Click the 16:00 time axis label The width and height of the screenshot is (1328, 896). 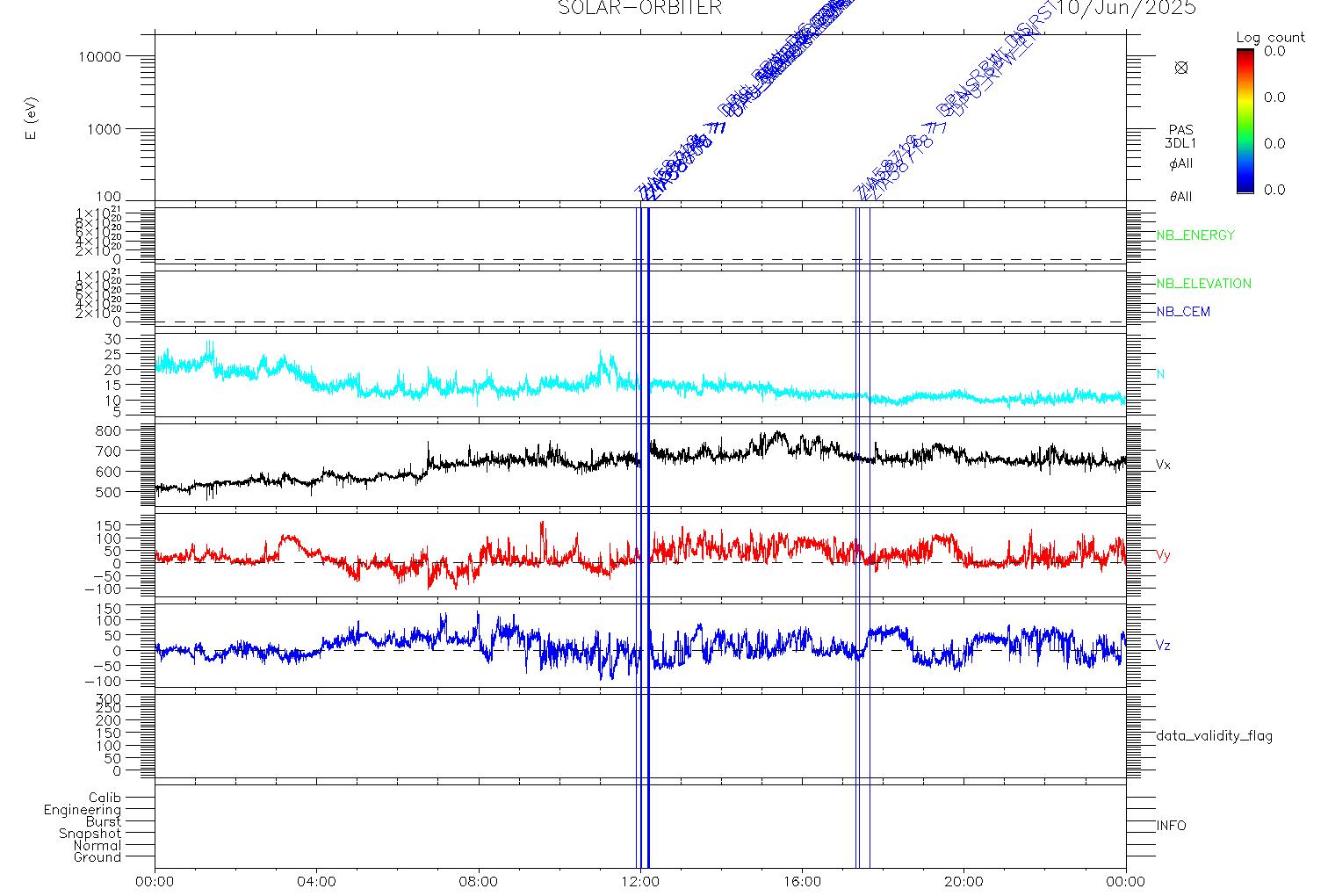(802, 881)
